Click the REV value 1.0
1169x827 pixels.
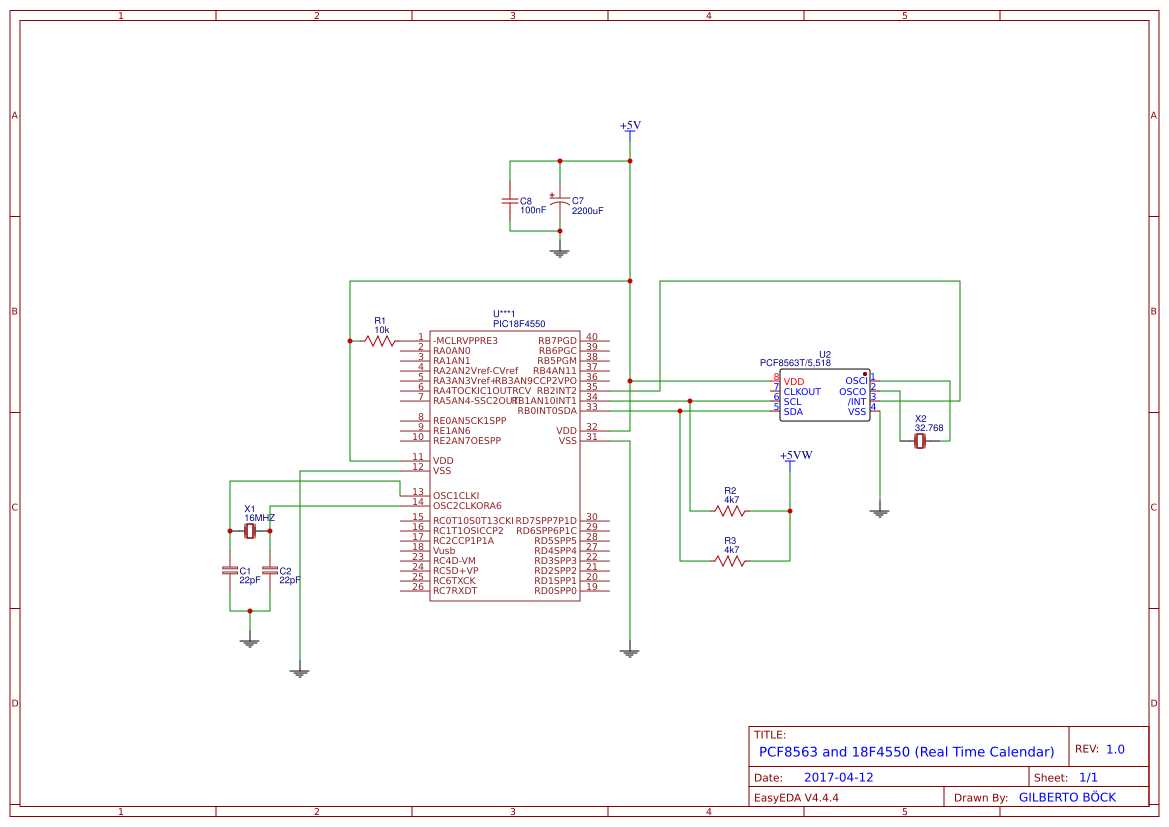pos(1115,749)
